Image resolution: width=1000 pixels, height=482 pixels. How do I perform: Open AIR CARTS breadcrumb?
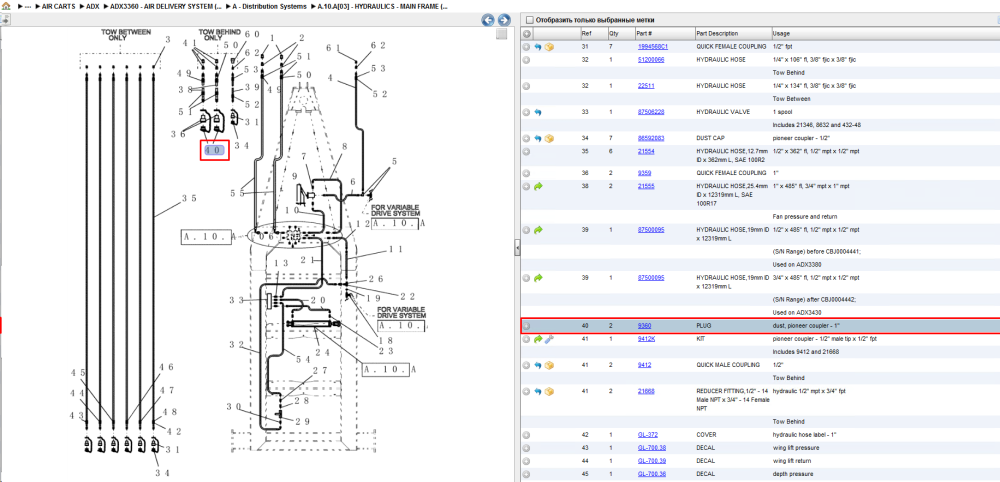58,5
